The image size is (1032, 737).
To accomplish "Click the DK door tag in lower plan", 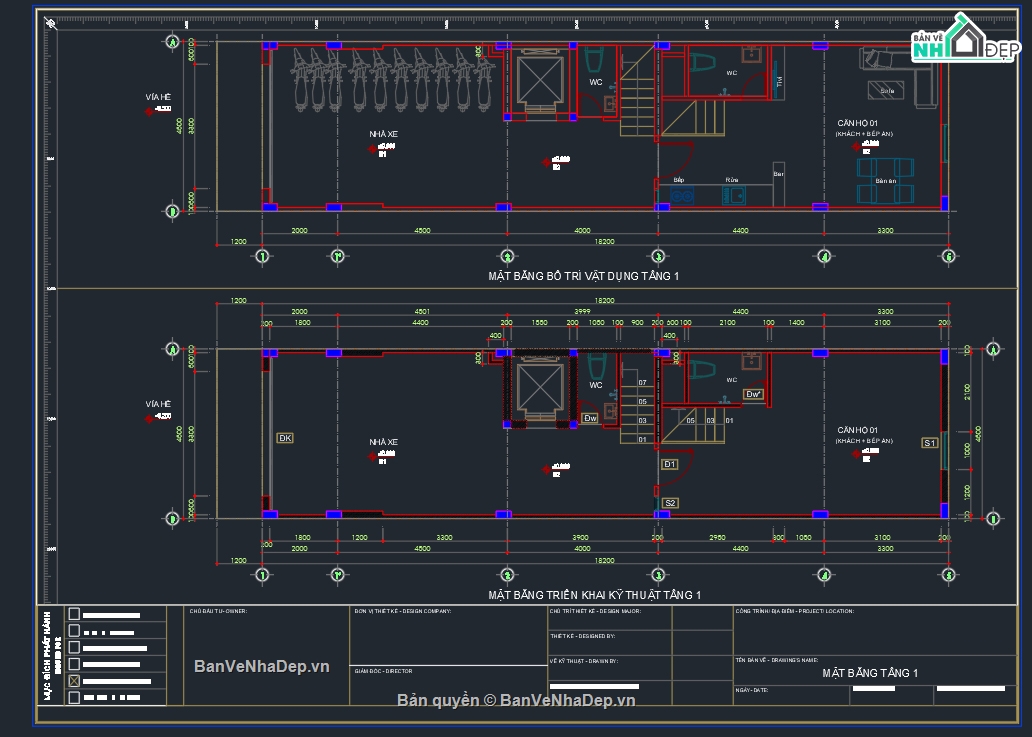I will (285, 438).
